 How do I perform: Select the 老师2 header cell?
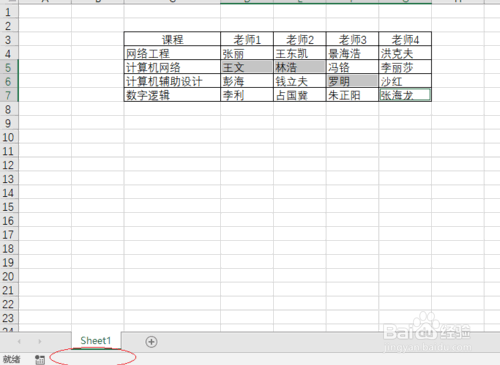[x=300, y=39]
